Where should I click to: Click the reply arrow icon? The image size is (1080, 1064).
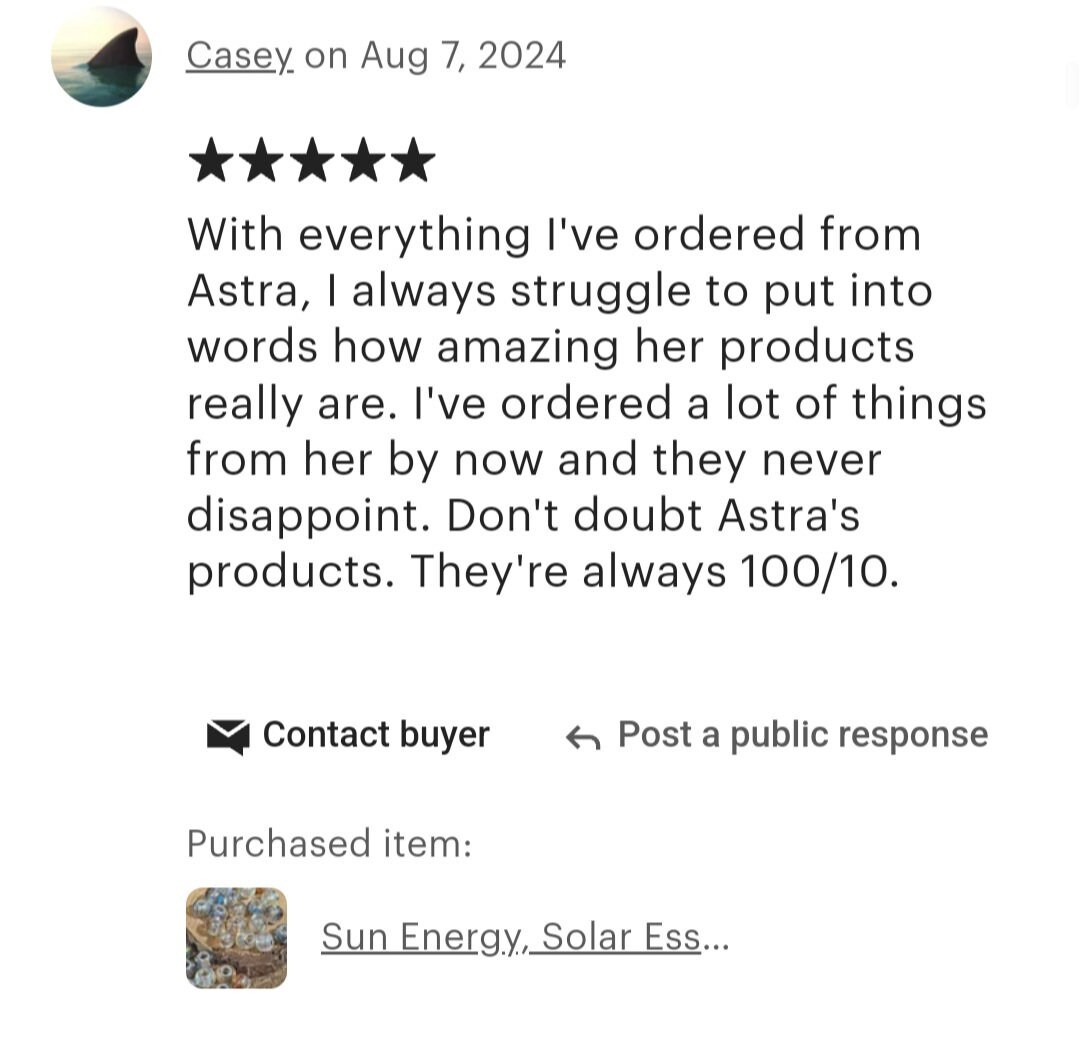pyautogui.click(x=583, y=738)
